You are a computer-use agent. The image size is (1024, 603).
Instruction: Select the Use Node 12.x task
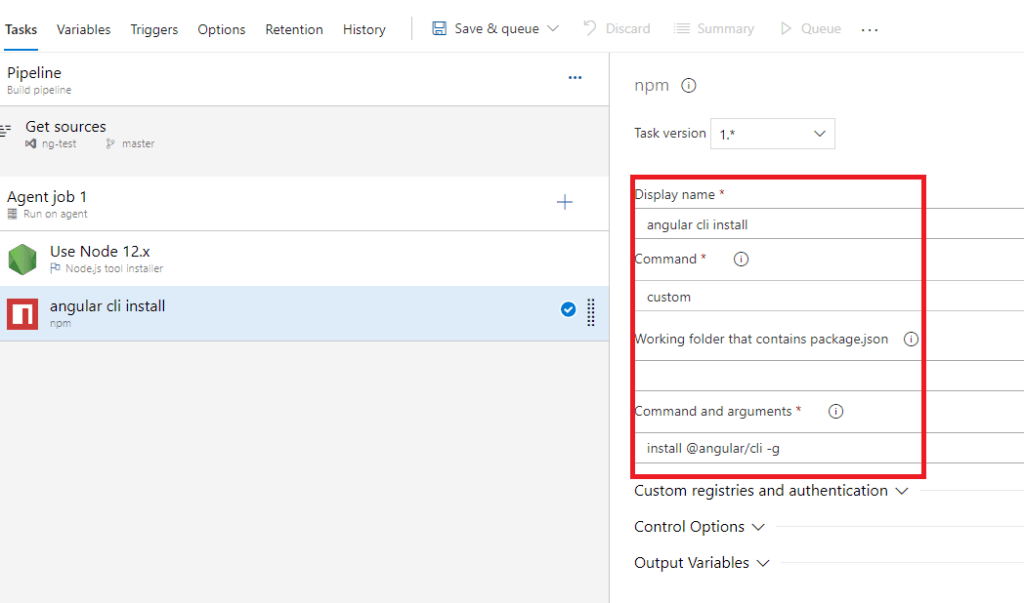click(100, 259)
